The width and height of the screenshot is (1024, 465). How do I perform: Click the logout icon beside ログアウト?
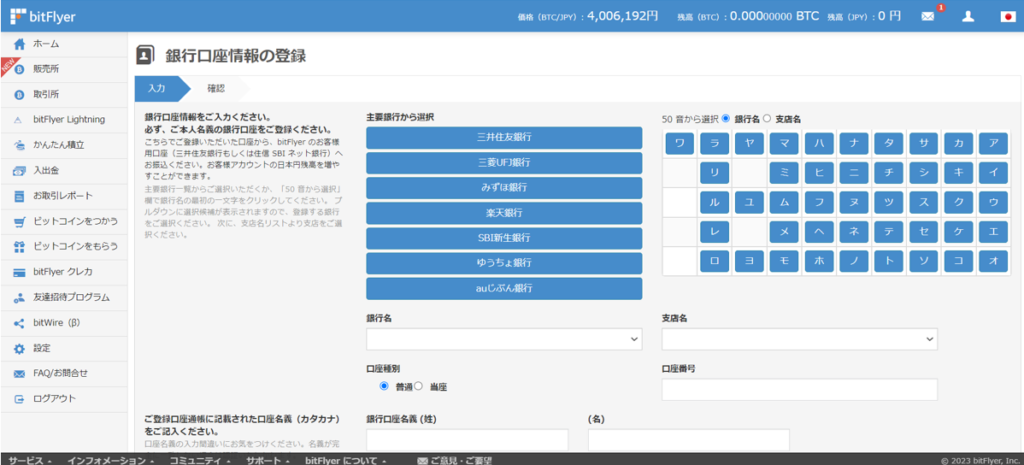click(x=20, y=399)
